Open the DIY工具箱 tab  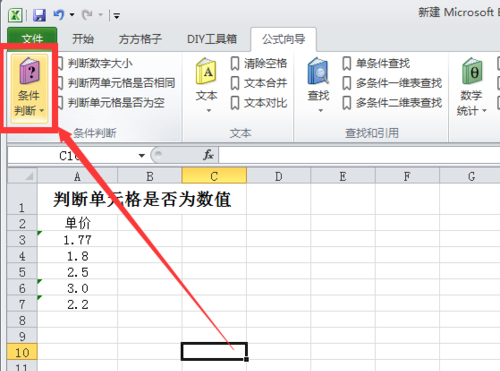(212, 39)
